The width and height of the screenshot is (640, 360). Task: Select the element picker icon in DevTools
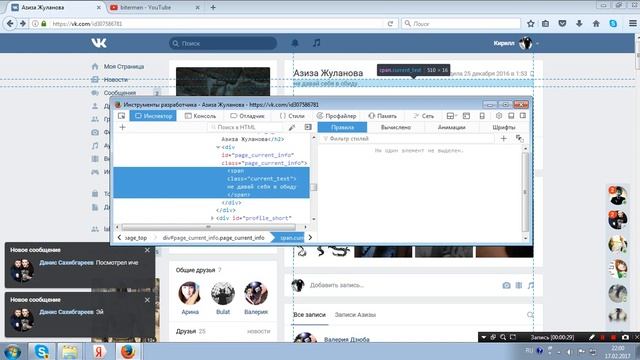[x=121, y=116]
